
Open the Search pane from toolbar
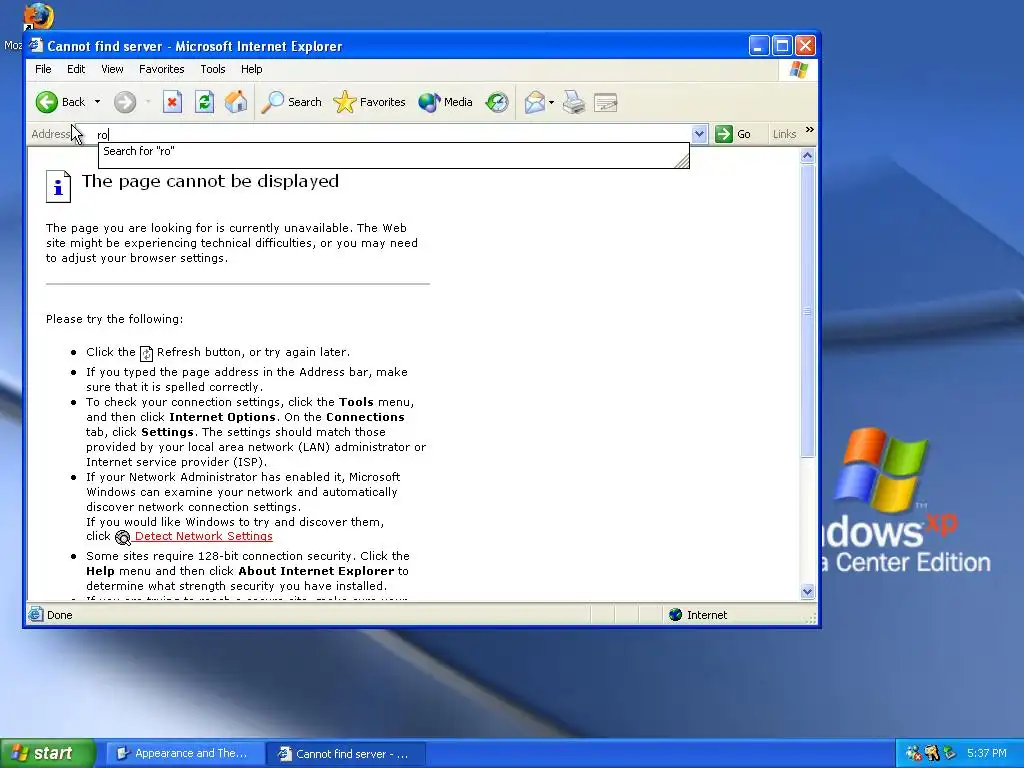[x=291, y=102]
